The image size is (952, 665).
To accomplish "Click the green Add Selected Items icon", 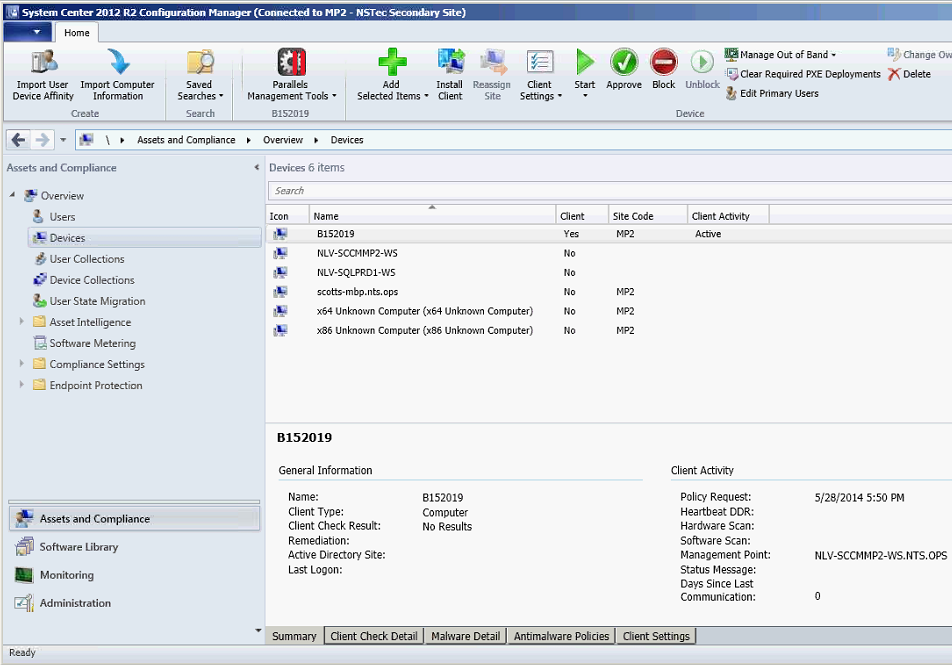I will tap(392, 62).
